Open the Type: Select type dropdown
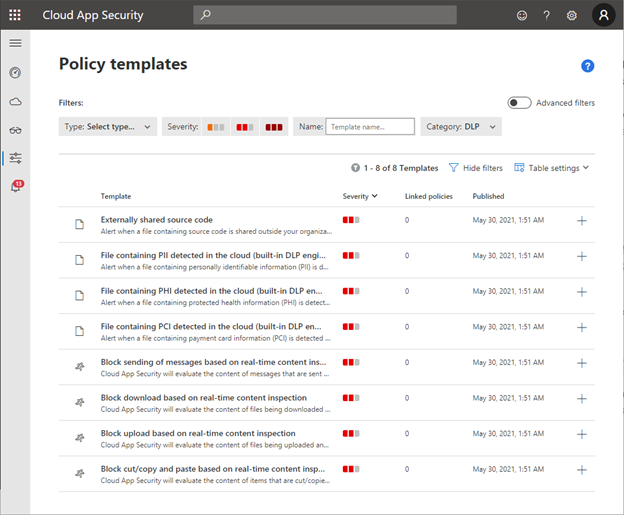 point(107,127)
